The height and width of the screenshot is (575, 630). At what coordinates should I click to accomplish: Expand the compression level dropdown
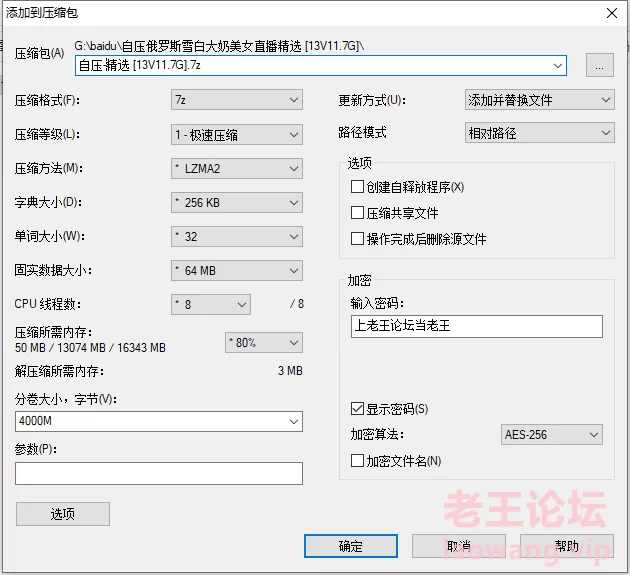[x=236, y=134]
